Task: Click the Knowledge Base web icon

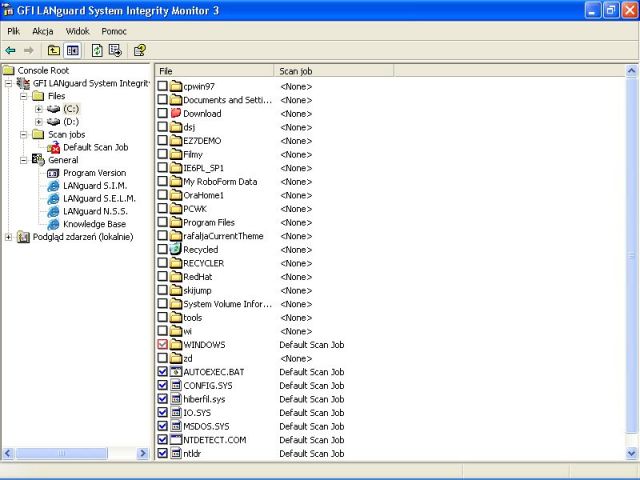Action: (53, 224)
